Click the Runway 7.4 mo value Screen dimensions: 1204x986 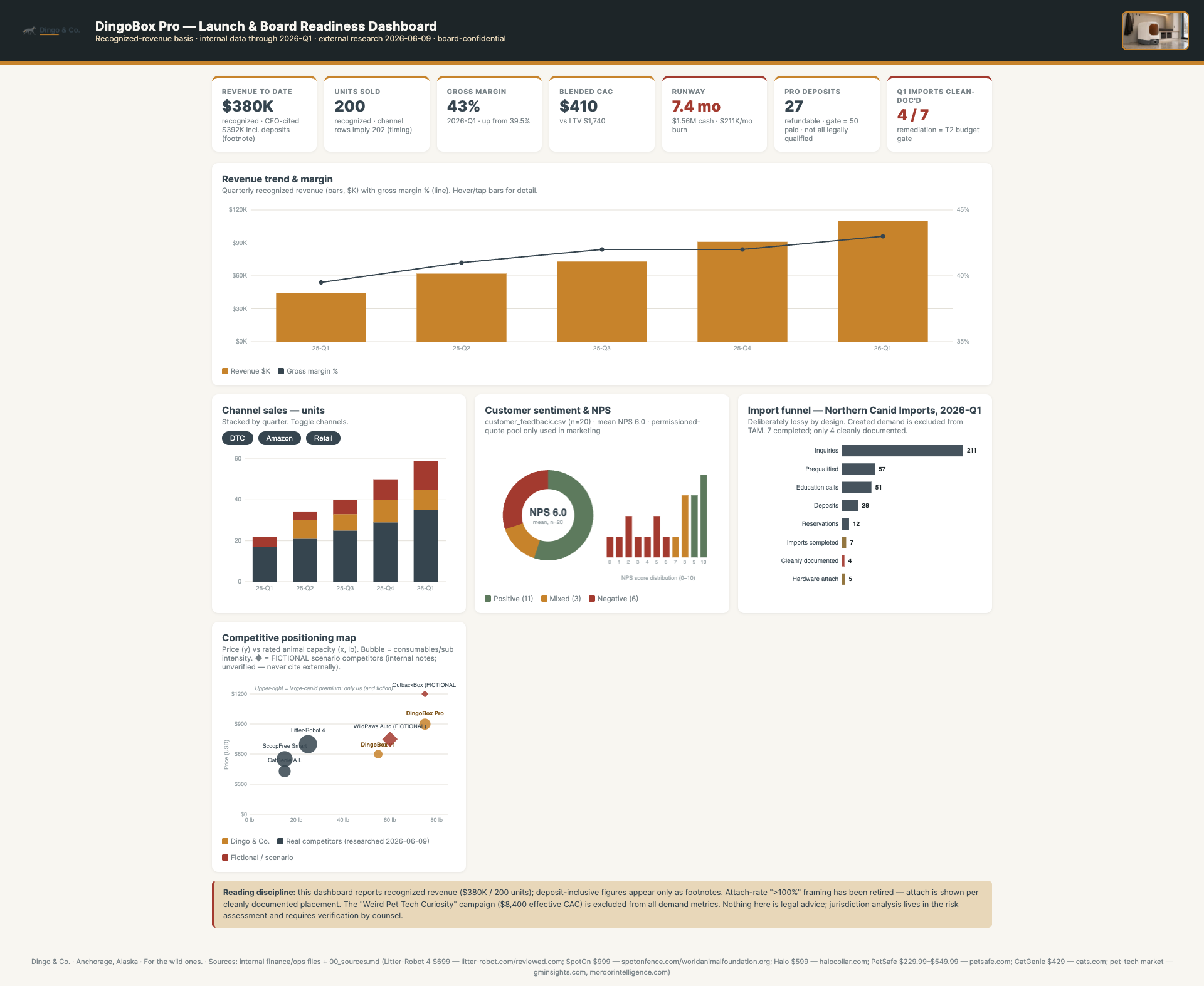coord(696,107)
